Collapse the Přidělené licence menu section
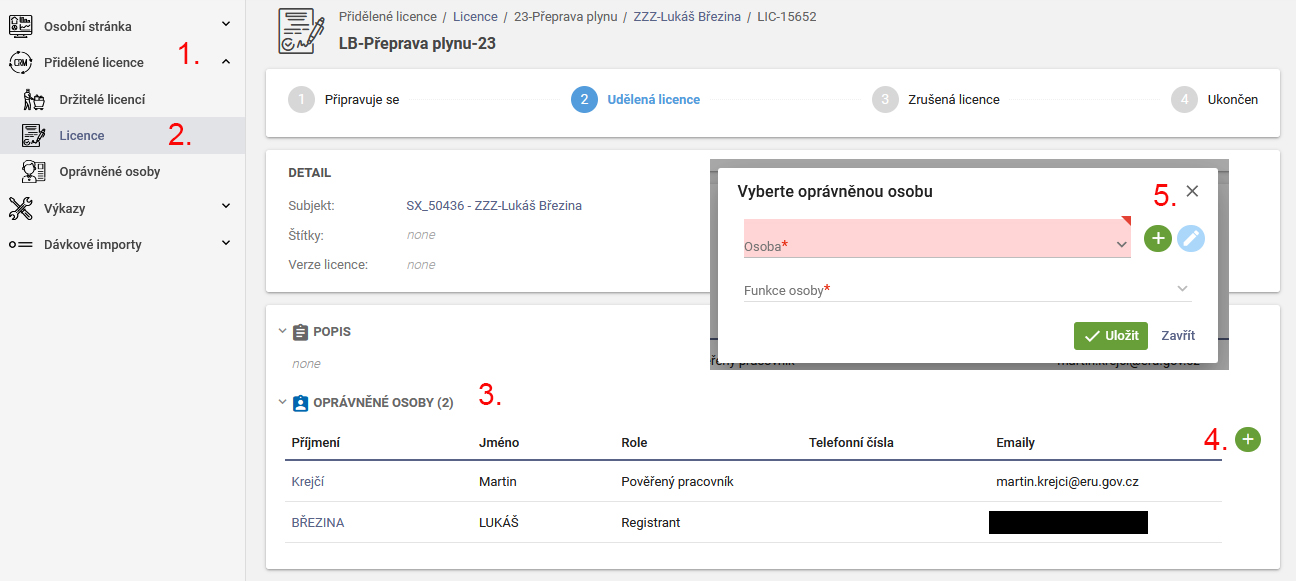 coord(226,62)
